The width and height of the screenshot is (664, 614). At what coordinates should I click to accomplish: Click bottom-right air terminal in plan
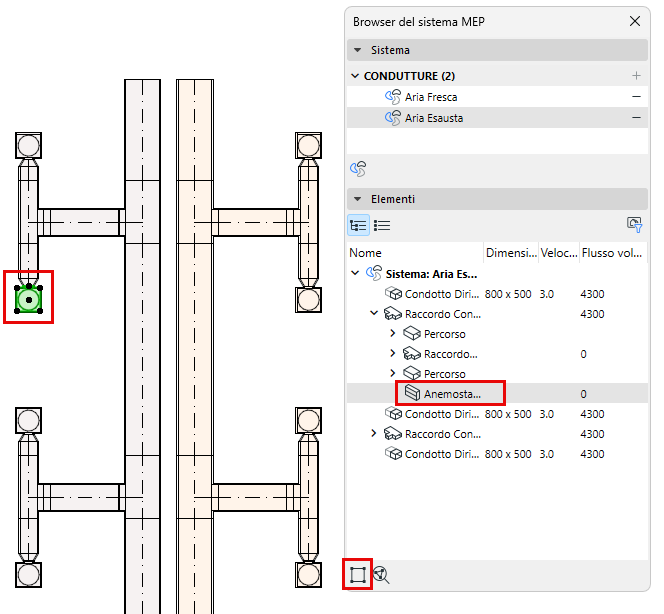pyautogui.click(x=308, y=575)
